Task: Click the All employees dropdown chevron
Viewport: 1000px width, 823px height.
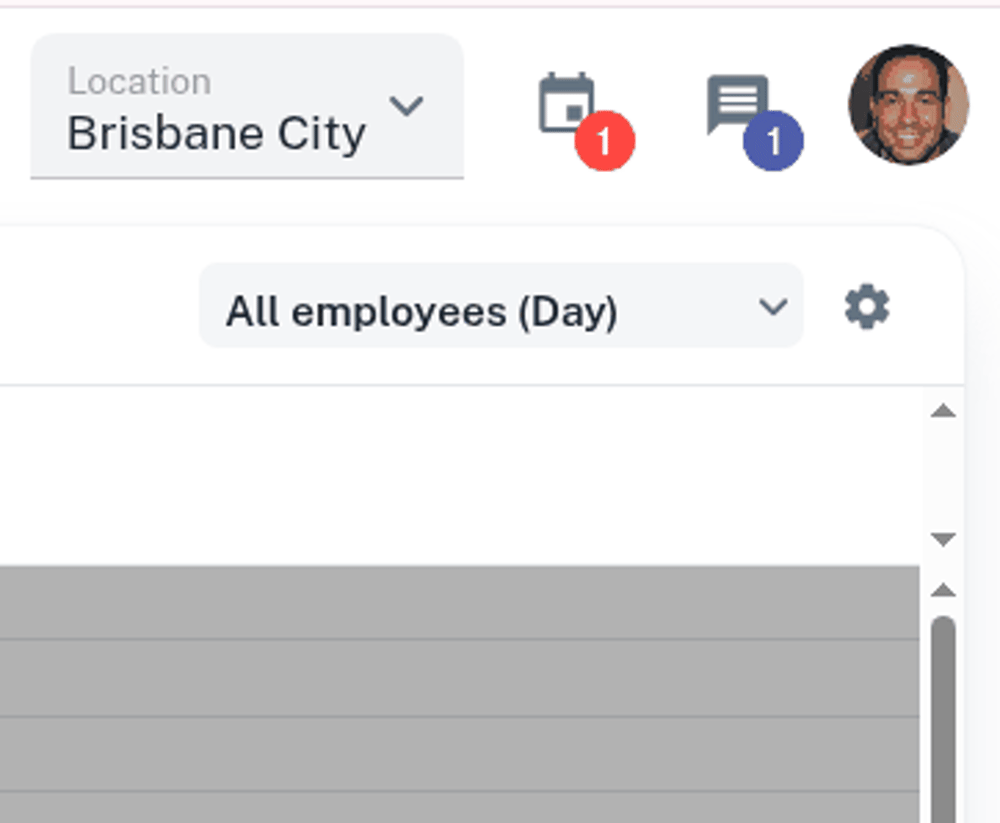Action: [x=773, y=307]
